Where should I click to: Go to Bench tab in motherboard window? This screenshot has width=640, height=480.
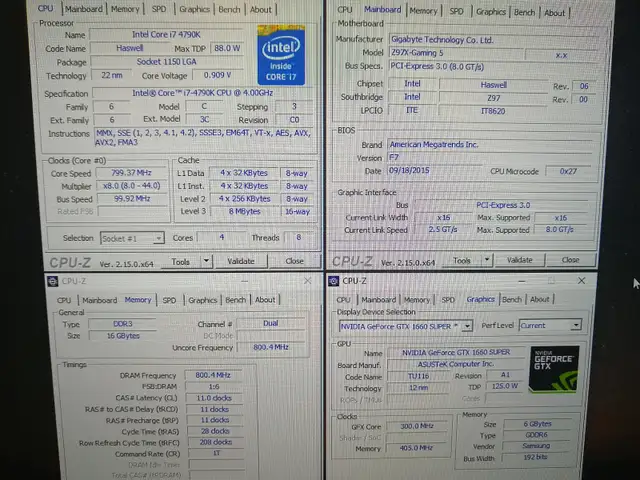(524, 12)
